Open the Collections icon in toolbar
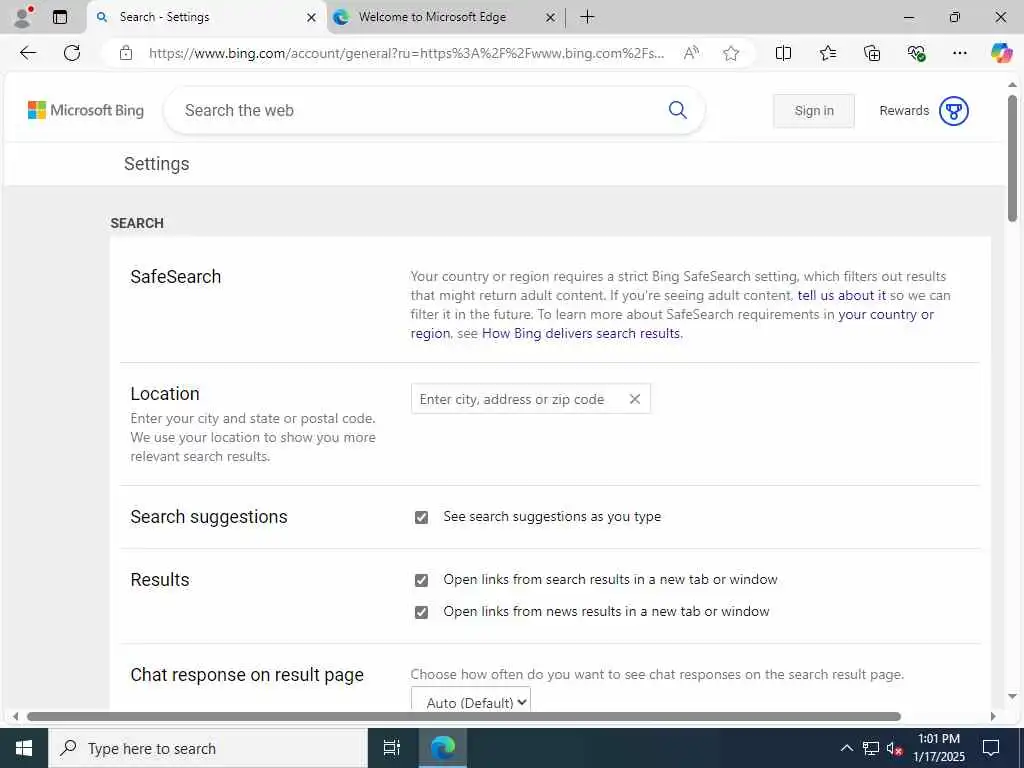 point(872,53)
